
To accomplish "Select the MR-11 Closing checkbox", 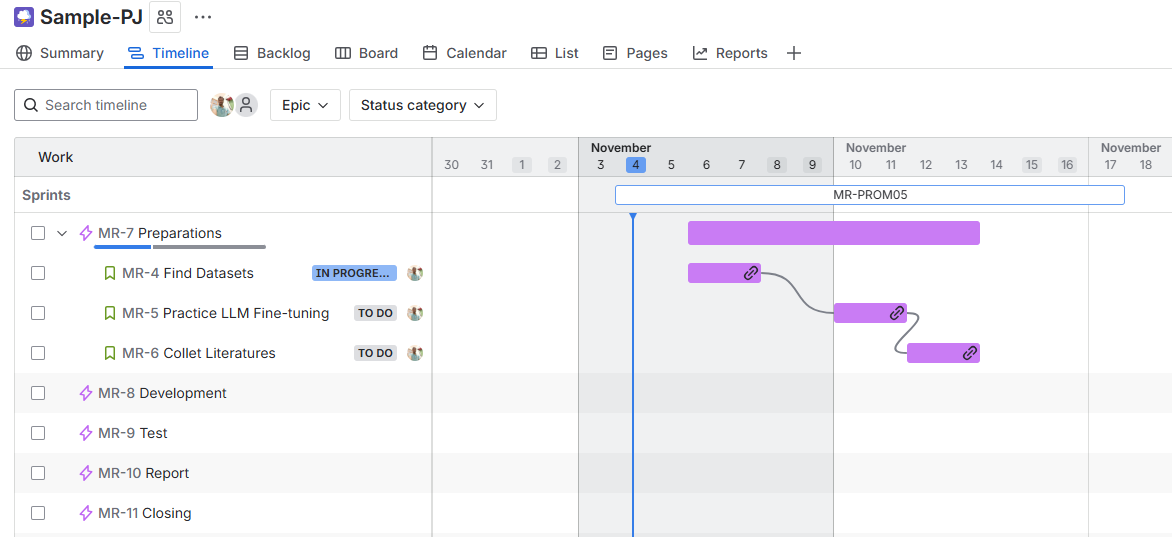I will [x=38, y=513].
